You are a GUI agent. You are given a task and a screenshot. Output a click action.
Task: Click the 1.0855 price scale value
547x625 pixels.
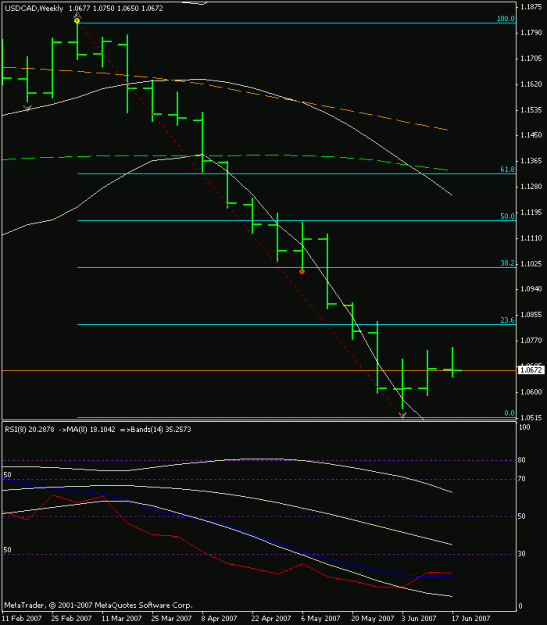point(531,314)
